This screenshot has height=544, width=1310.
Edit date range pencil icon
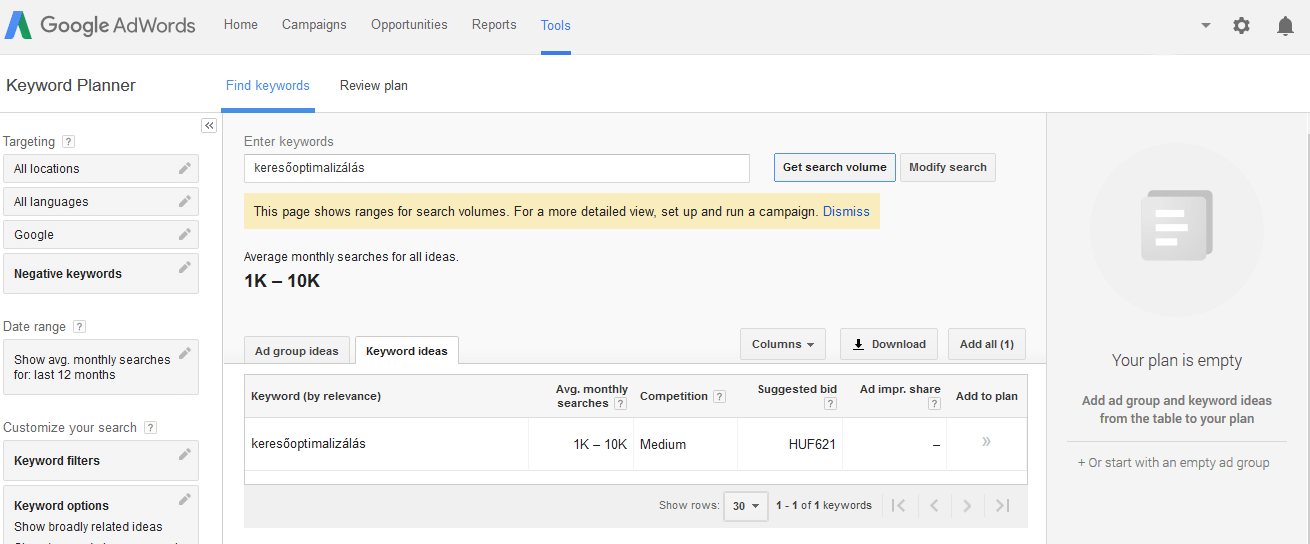(x=184, y=353)
